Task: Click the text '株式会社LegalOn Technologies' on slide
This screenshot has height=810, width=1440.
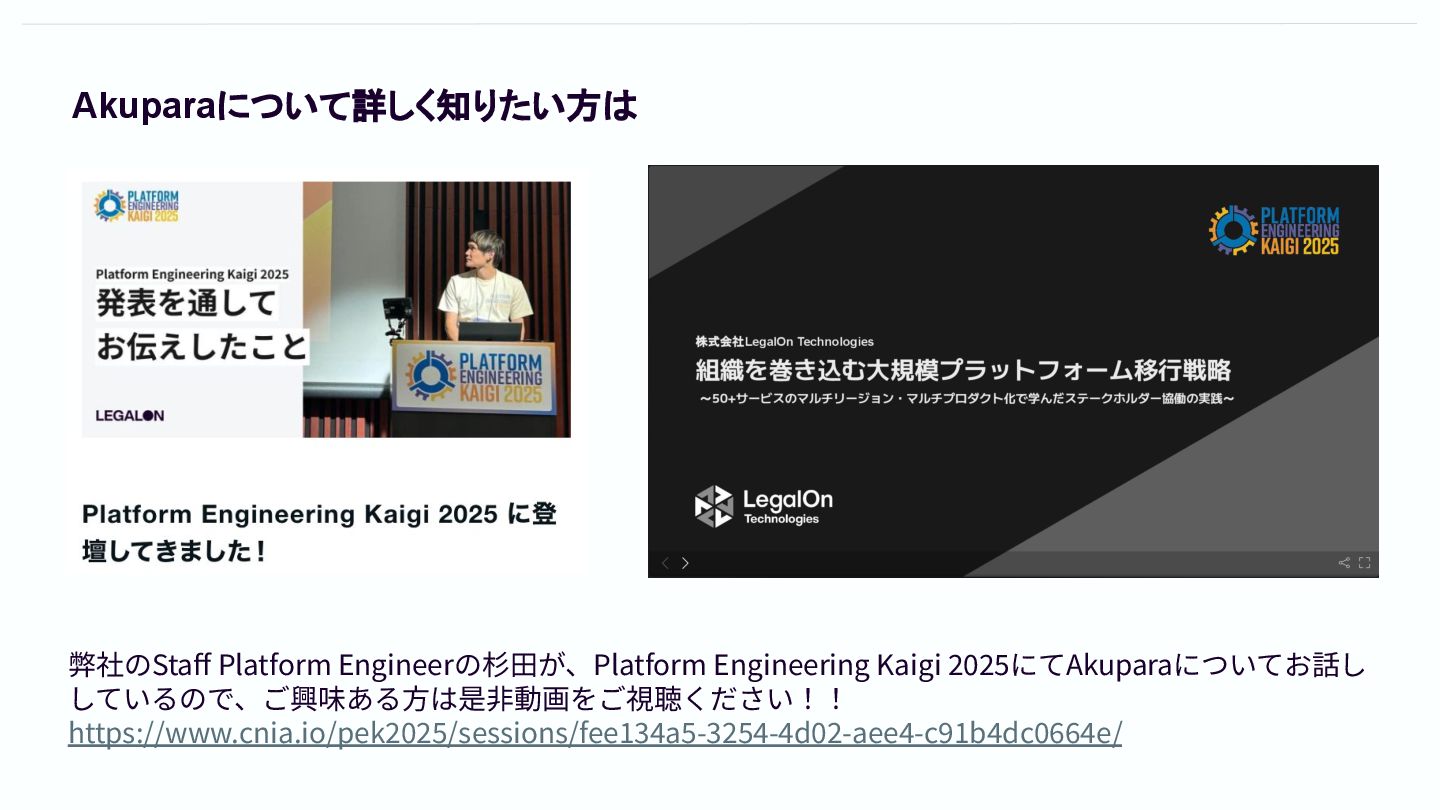Action: 785,341
